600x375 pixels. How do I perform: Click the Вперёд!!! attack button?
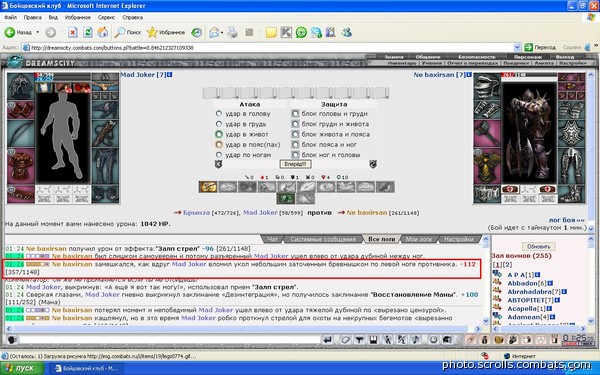coord(295,164)
